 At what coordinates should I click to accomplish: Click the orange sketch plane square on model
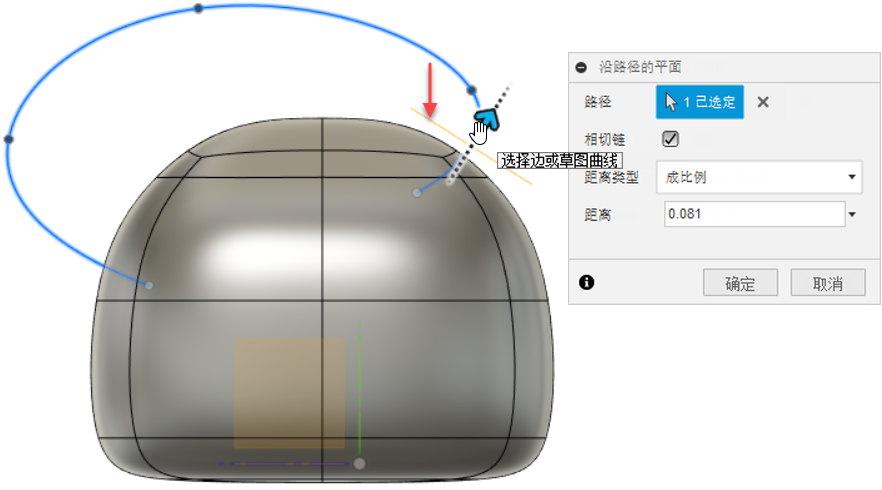tap(289, 393)
